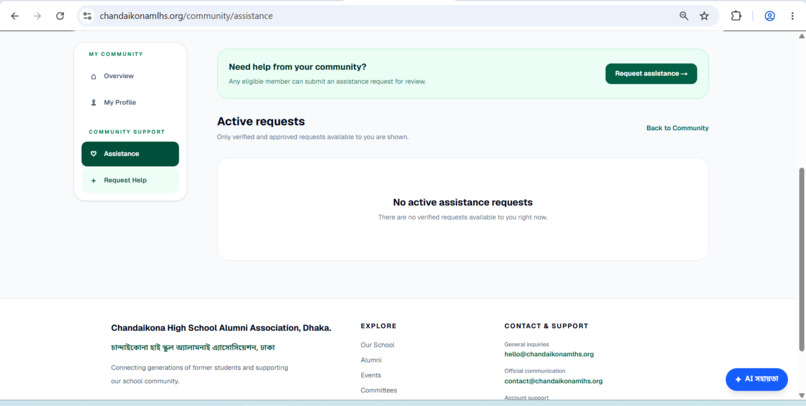Click the My Profile person icon
Screen dimensions: 806x406
94,102
